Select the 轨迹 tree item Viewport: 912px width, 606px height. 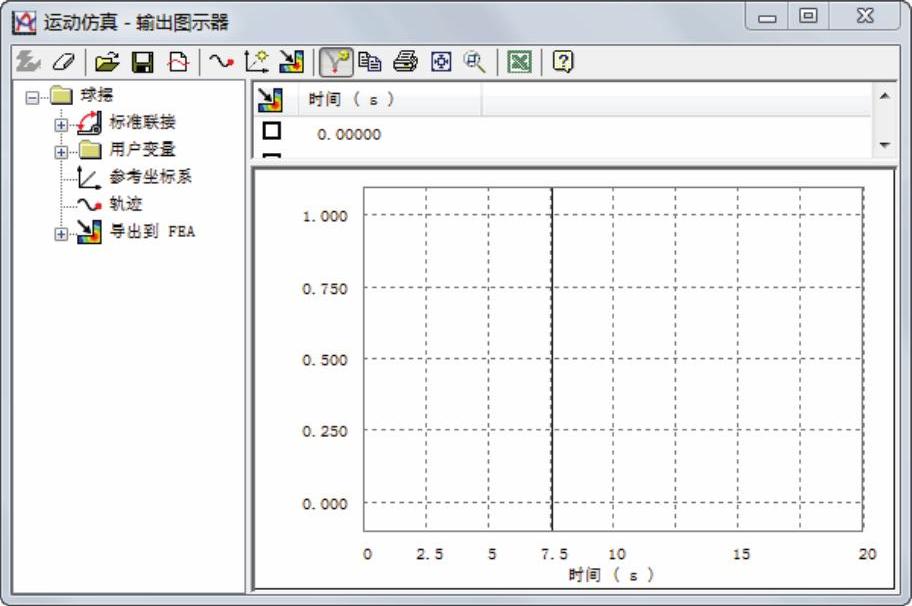(x=126, y=204)
